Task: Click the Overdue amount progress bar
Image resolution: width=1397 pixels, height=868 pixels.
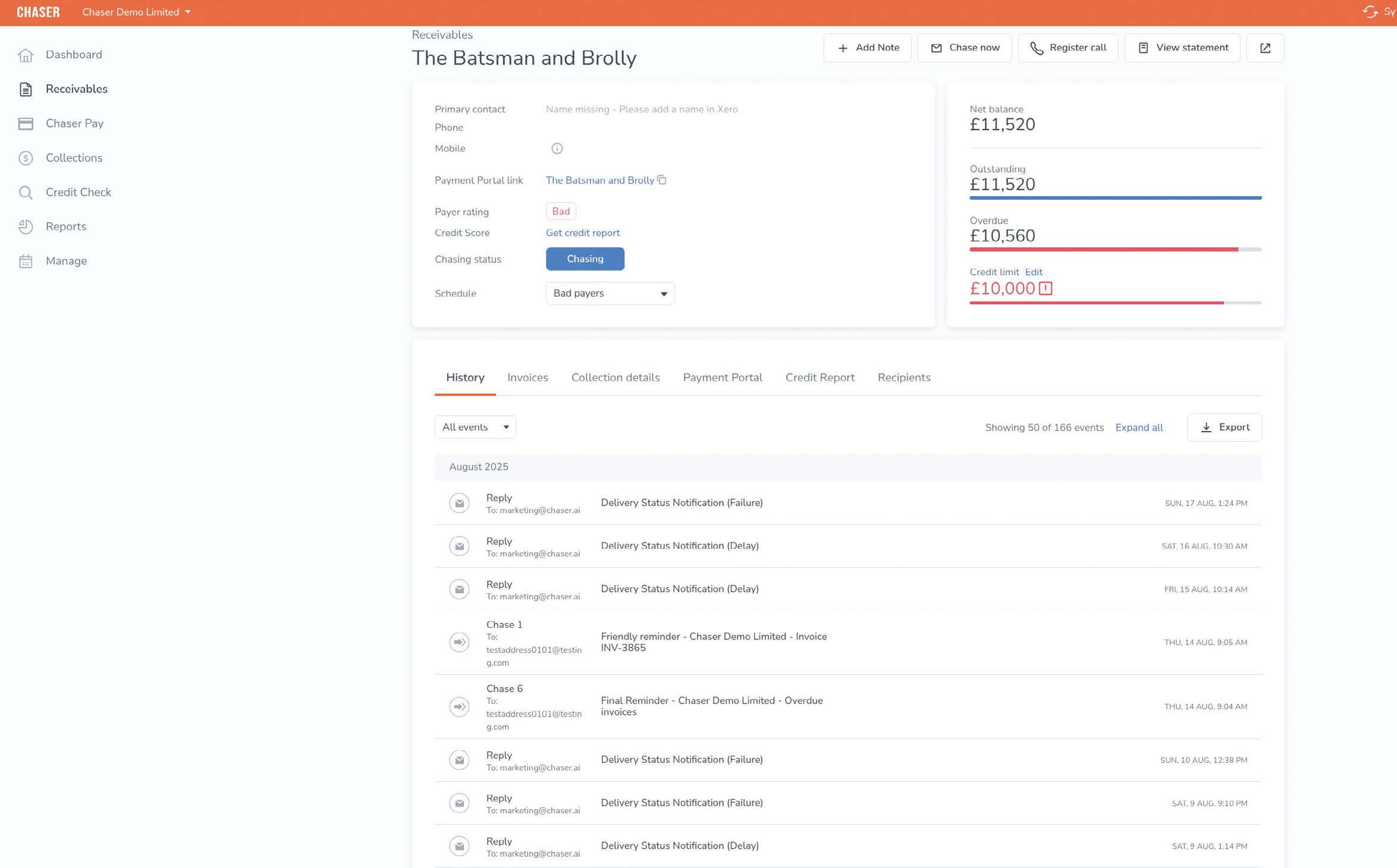Action: click(1115, 250)
